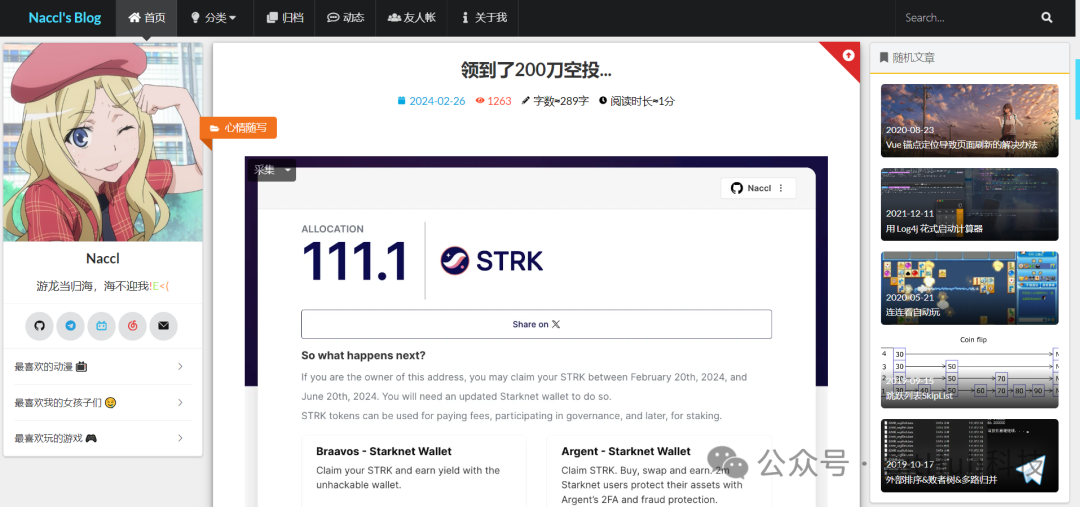Image resolution: width=1080 pixels, height=507 pixels.
Task: Expand 最喜欢玩的游戏 section
Action: pos(103,438)
